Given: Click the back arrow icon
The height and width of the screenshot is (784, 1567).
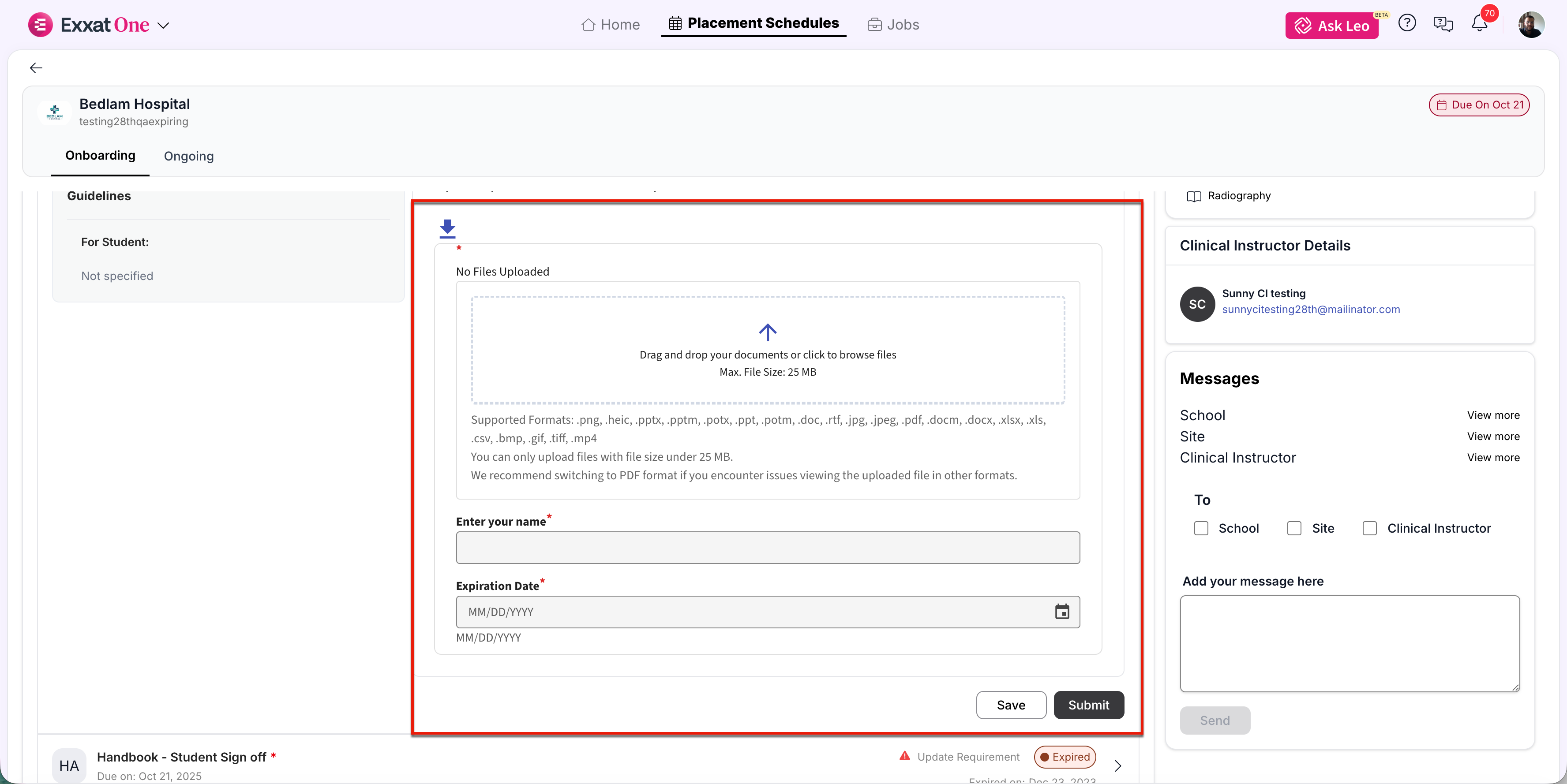Looking at the screenshot, I should tap(37, 67).
